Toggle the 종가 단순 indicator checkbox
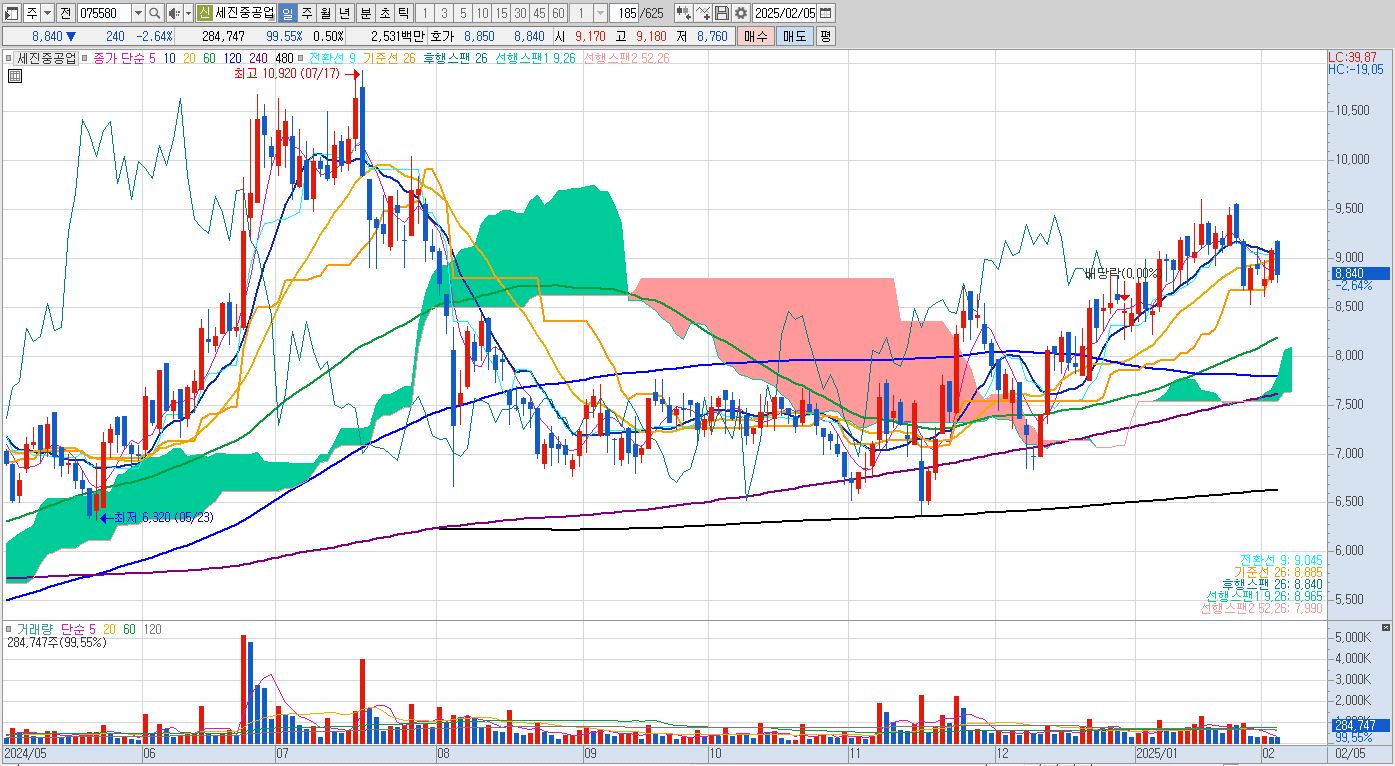Viewport: 1395px width, 766px height. click(86, 58)
